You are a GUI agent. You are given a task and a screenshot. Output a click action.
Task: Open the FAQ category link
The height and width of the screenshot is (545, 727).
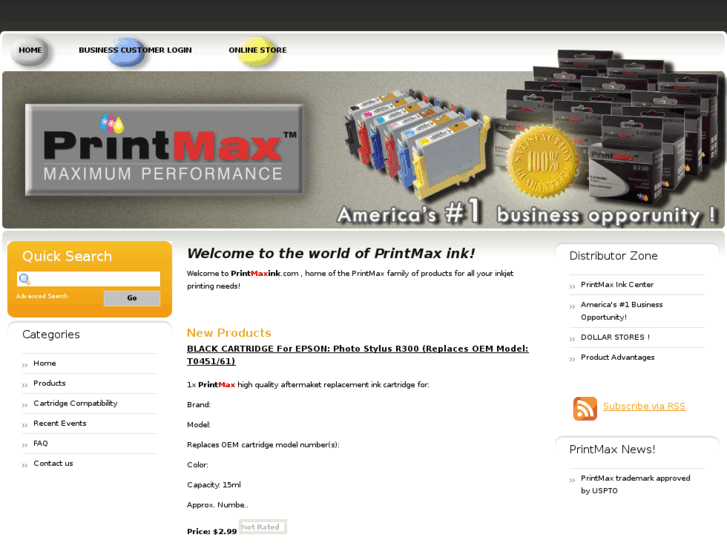[x=40, y=443]
